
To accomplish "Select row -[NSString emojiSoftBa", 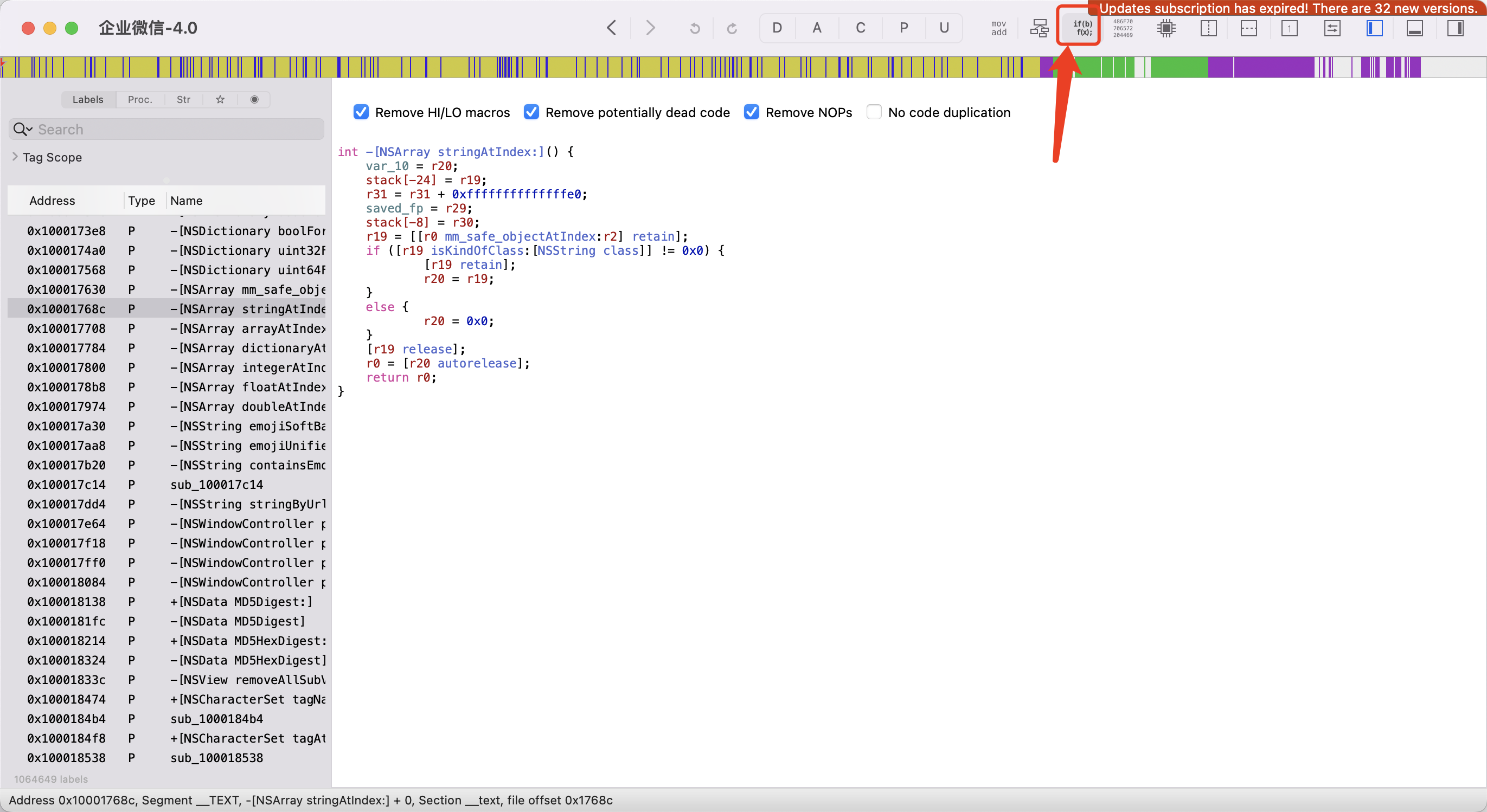I will (x=166, y=426).
